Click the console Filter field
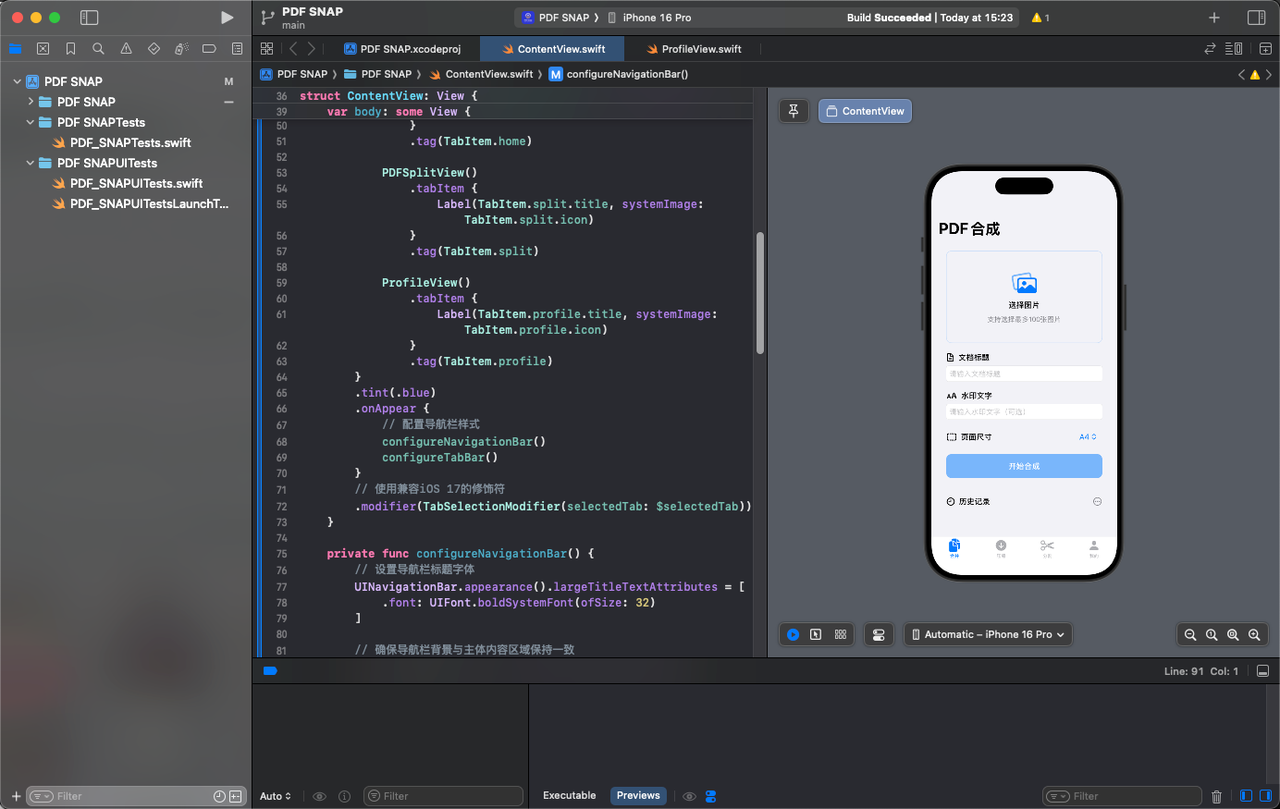The height and width of the screenshot is (809, 1280). click(x=1121, y=796)
